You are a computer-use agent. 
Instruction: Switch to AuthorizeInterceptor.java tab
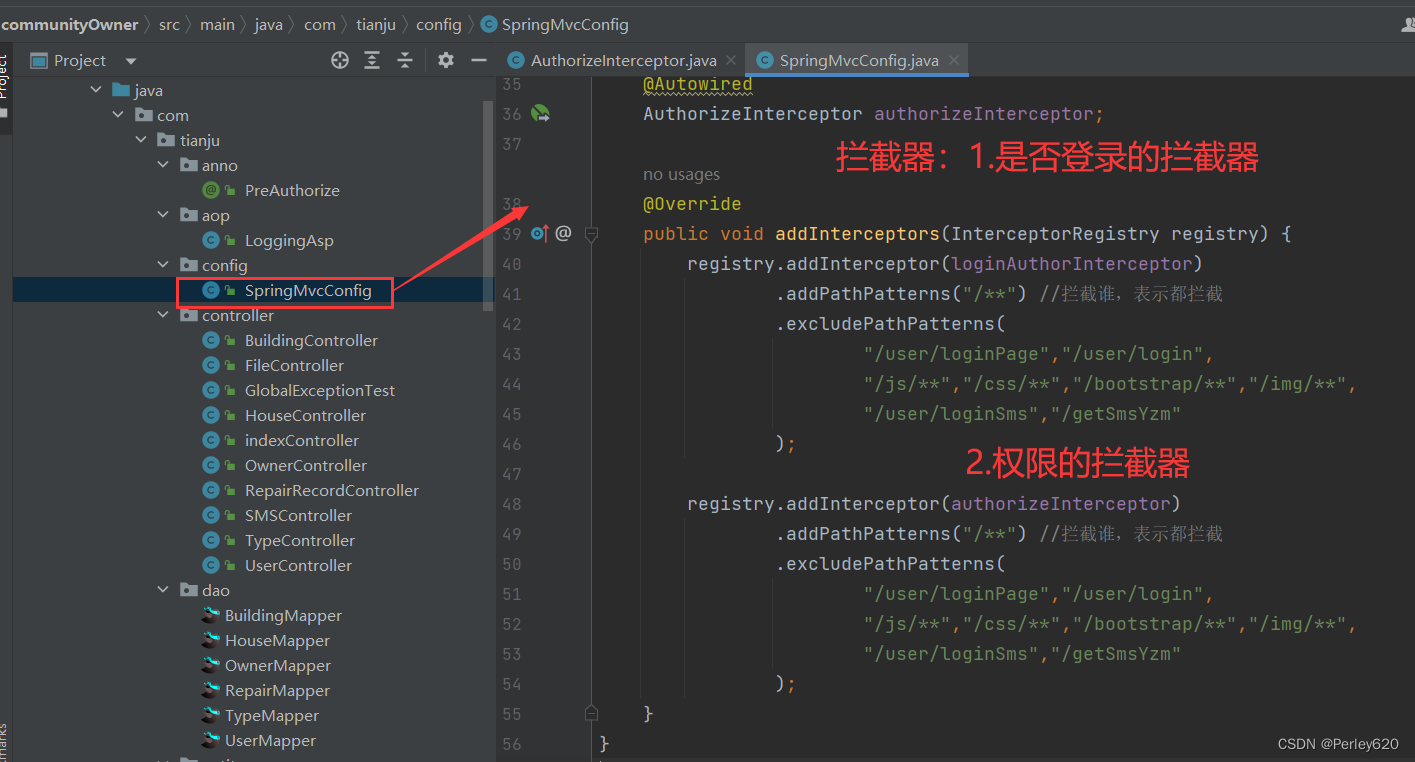pos(624,61)
